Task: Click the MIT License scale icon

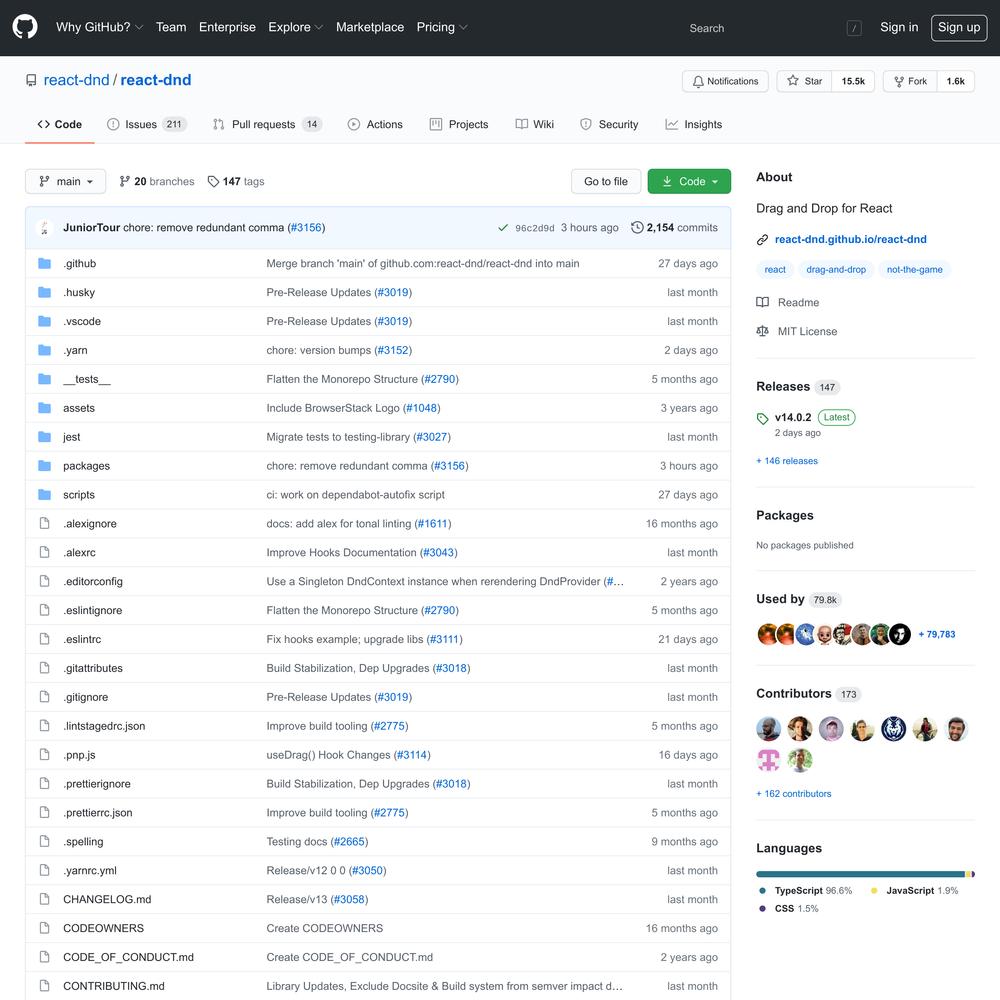Action: click(762, 332)
